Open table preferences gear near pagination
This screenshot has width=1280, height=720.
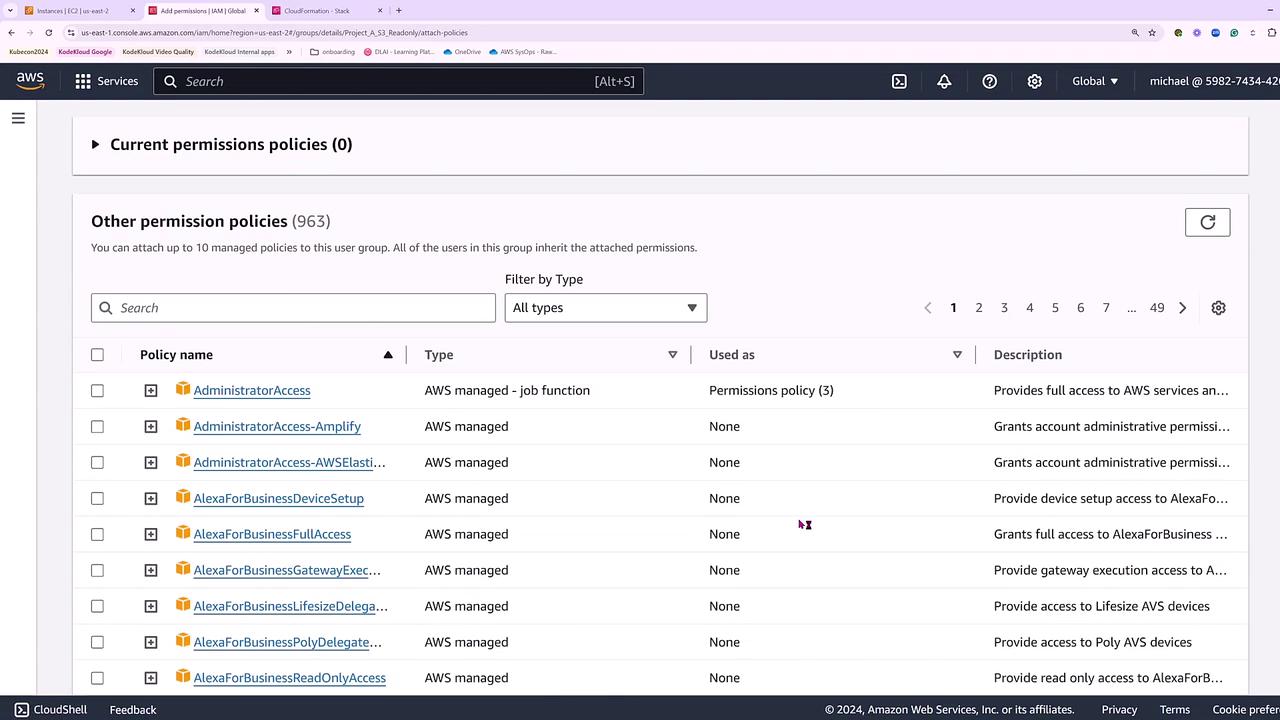pyautogui.click(x=1218, y=308)
